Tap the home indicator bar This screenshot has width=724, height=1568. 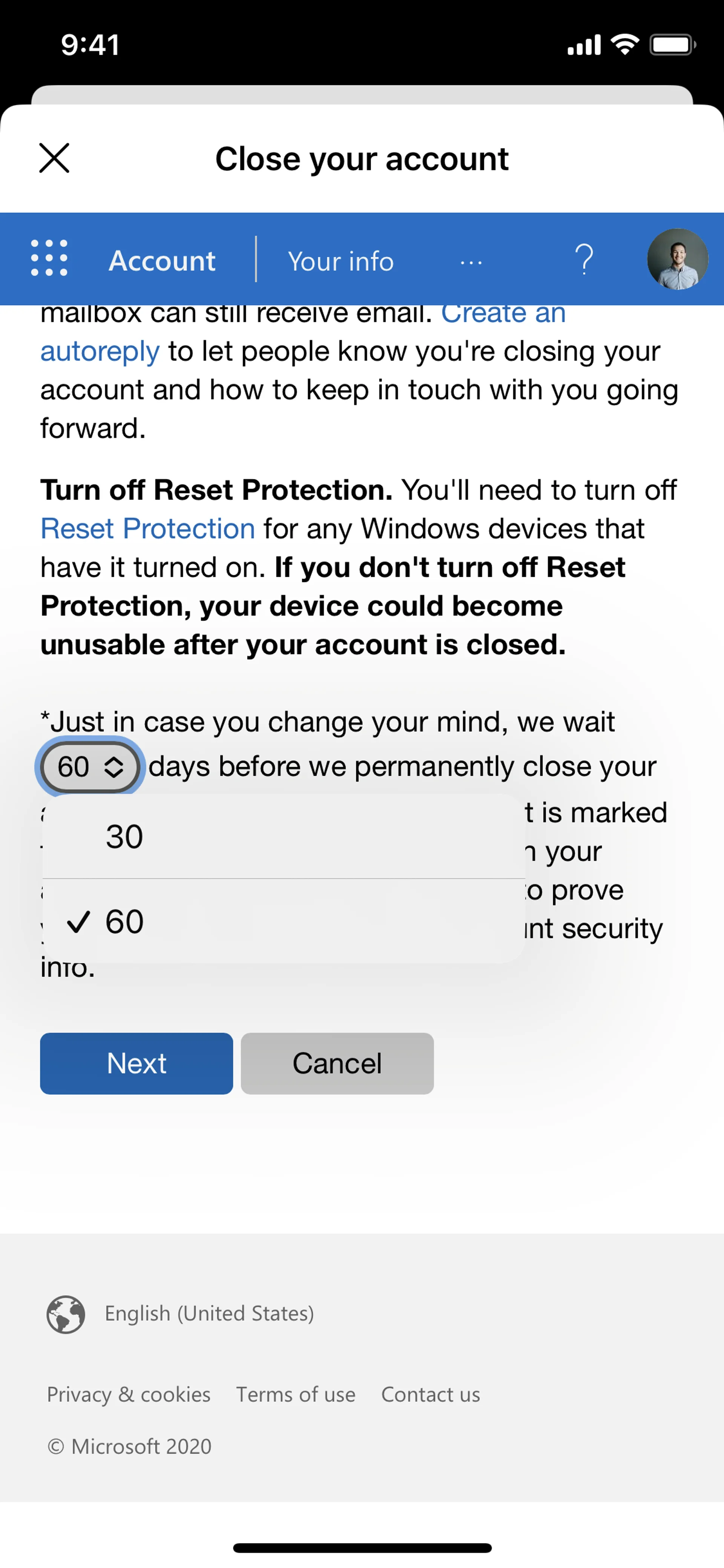point(362,1547)
